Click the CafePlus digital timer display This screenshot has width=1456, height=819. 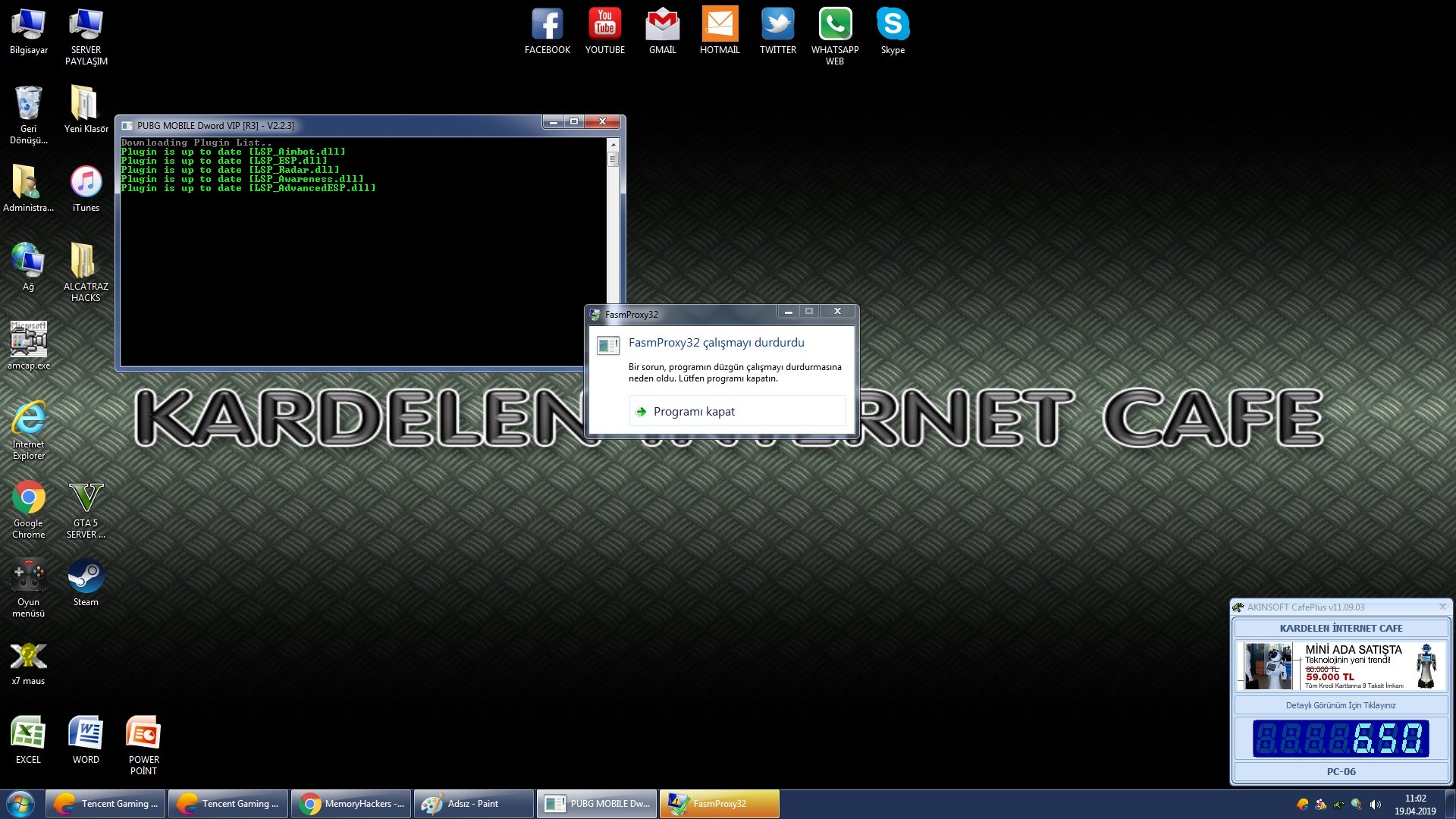[x=1341, y=739]
